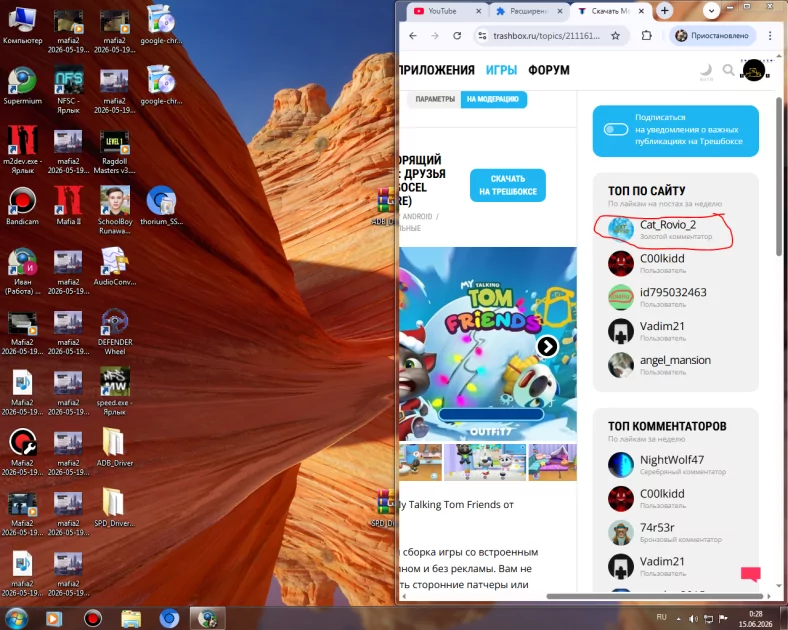Open Windows Explorer from the taskbar
788x630 pixels.
pyautogui.click(x=131, y=618)
